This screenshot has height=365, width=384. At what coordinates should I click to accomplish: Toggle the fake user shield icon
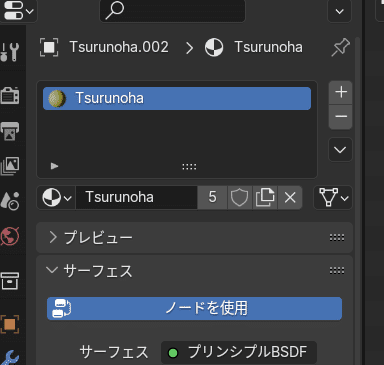click(239, 198)
